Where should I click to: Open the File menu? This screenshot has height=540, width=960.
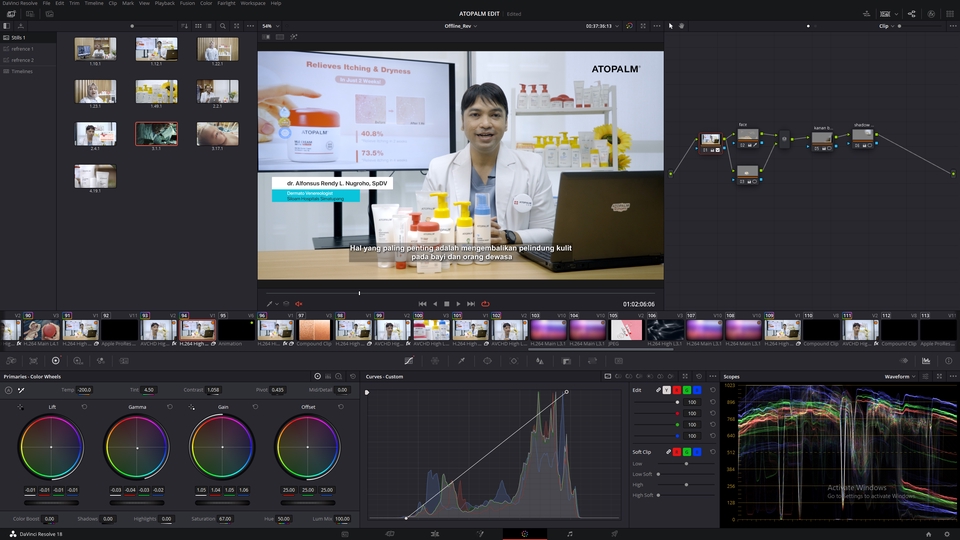click(x=47, y=3)
